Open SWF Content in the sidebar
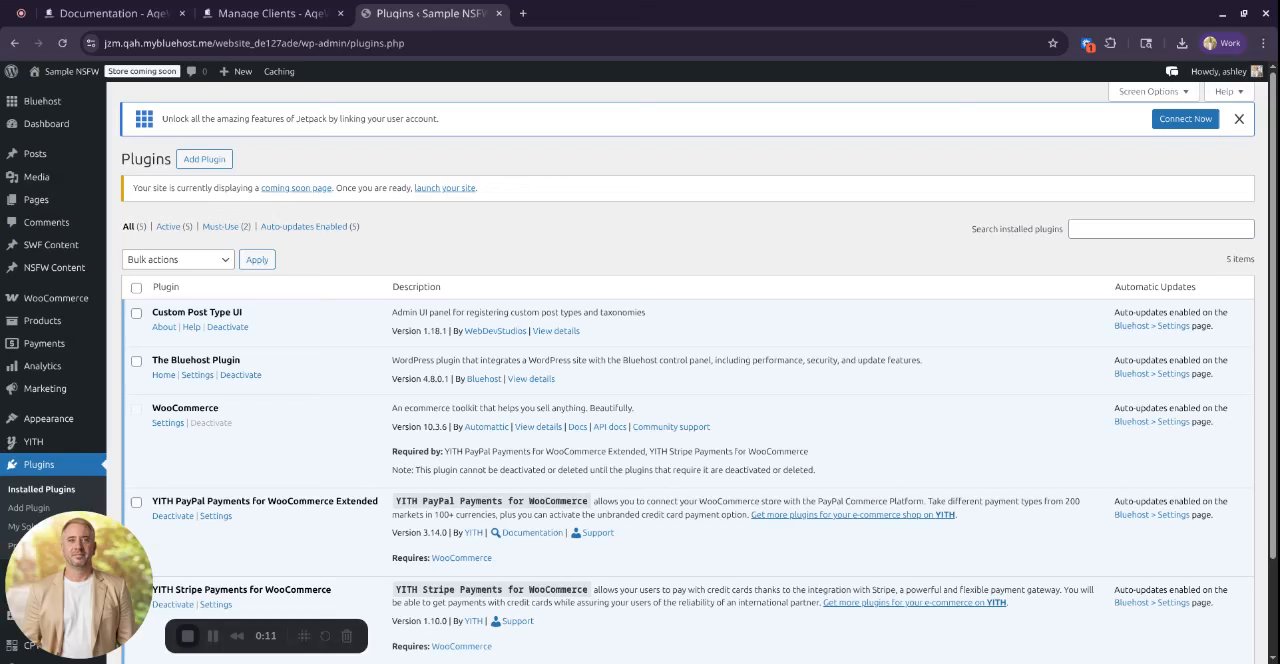 pos(53,245)
